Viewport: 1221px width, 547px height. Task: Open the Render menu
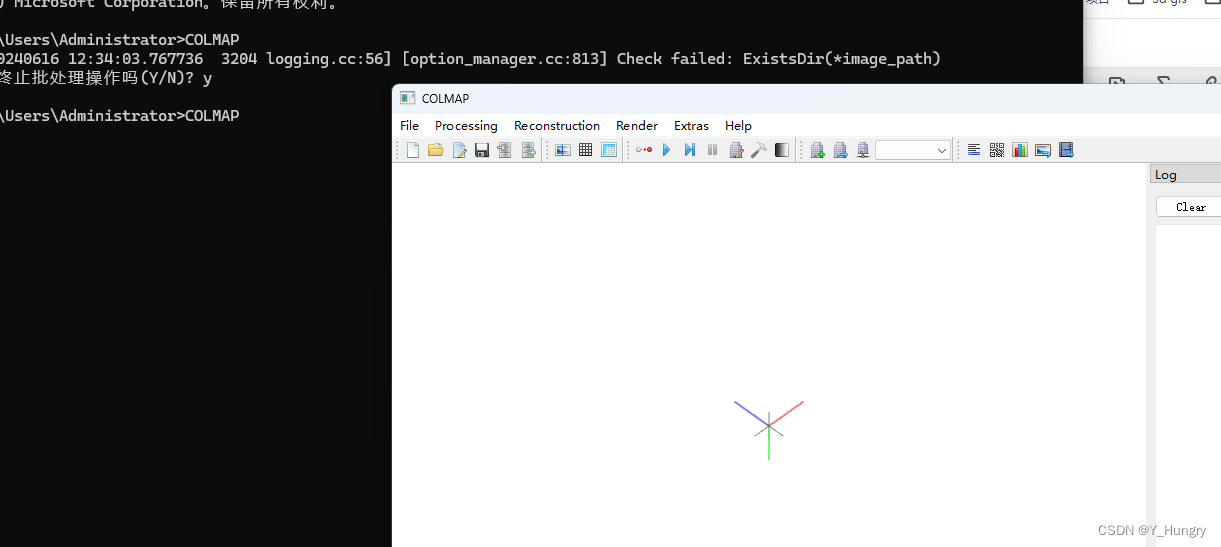(x=637, y=126)
